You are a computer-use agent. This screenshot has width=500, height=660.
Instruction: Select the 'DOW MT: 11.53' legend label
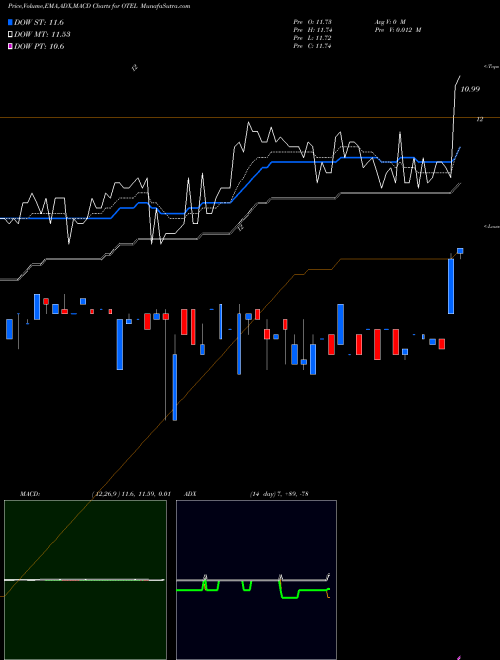(x=42, y=35)
